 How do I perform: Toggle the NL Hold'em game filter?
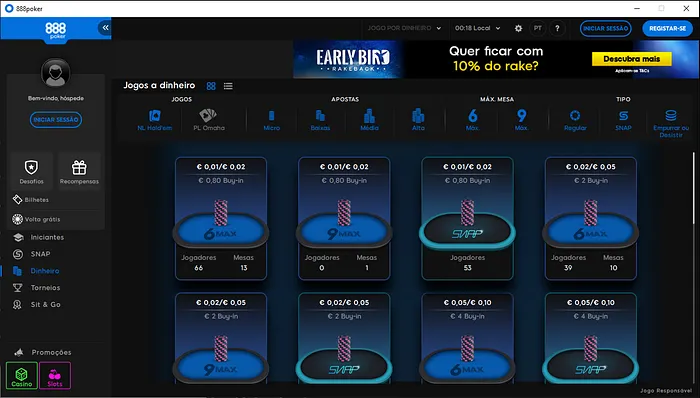tap(154, 120)
